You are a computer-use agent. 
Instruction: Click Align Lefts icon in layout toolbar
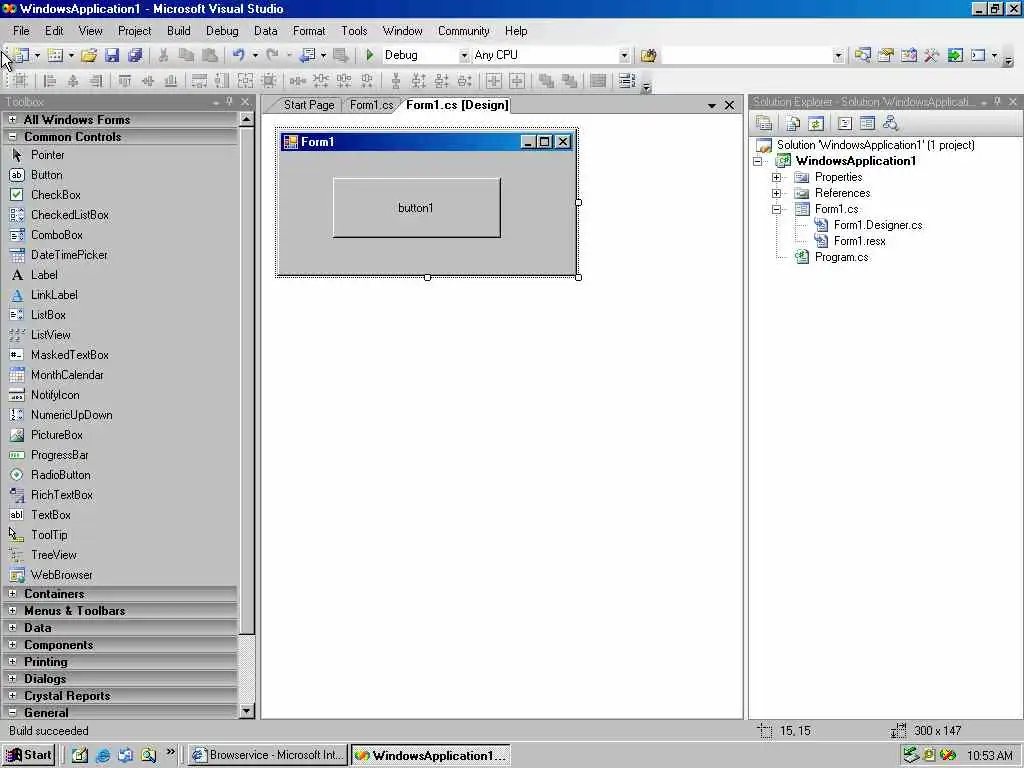point(49,81)
